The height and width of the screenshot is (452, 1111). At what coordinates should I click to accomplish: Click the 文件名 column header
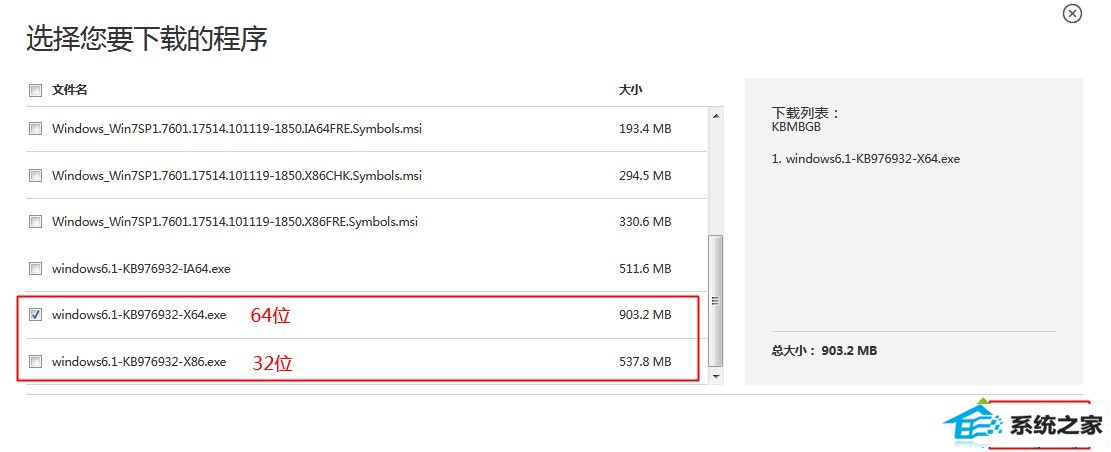pyautogui.click(x=69, y=90)
